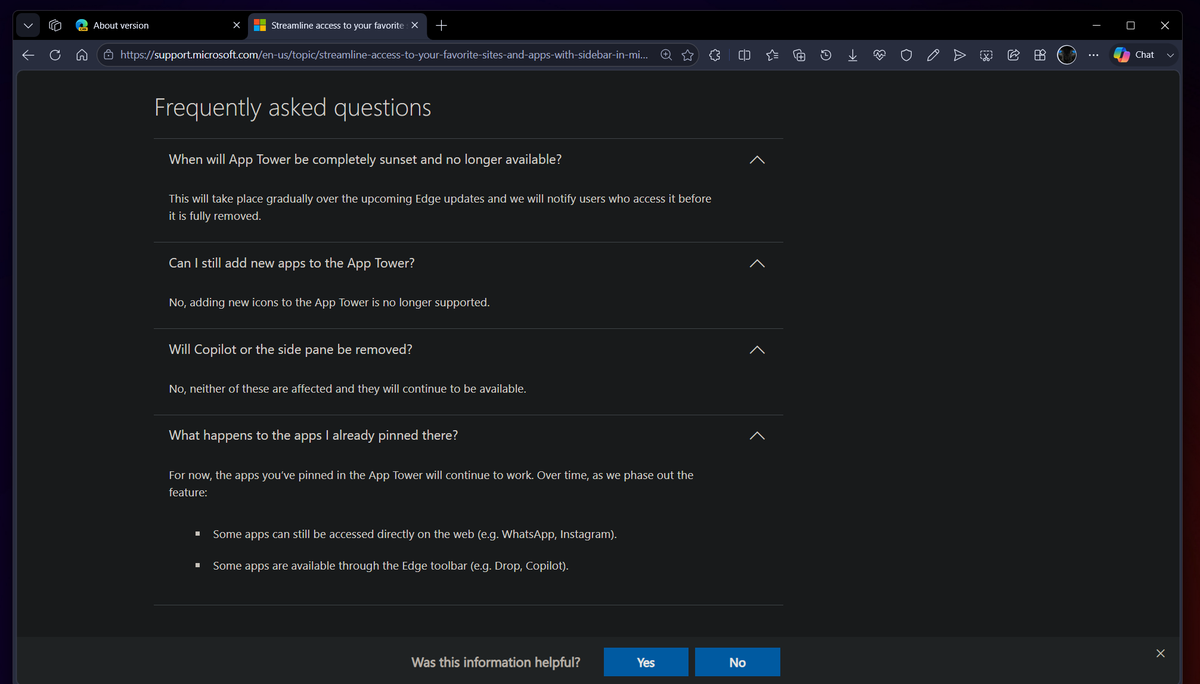
Task: Click text 'For now, the apps you've pinned'
Action: (x=431, y=484)
